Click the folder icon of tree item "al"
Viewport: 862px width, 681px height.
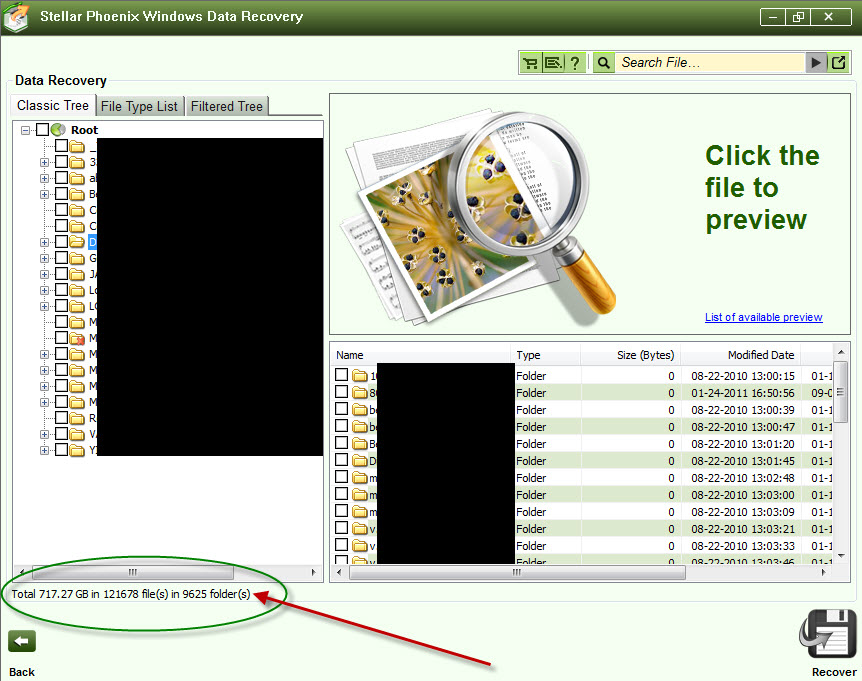77,178
